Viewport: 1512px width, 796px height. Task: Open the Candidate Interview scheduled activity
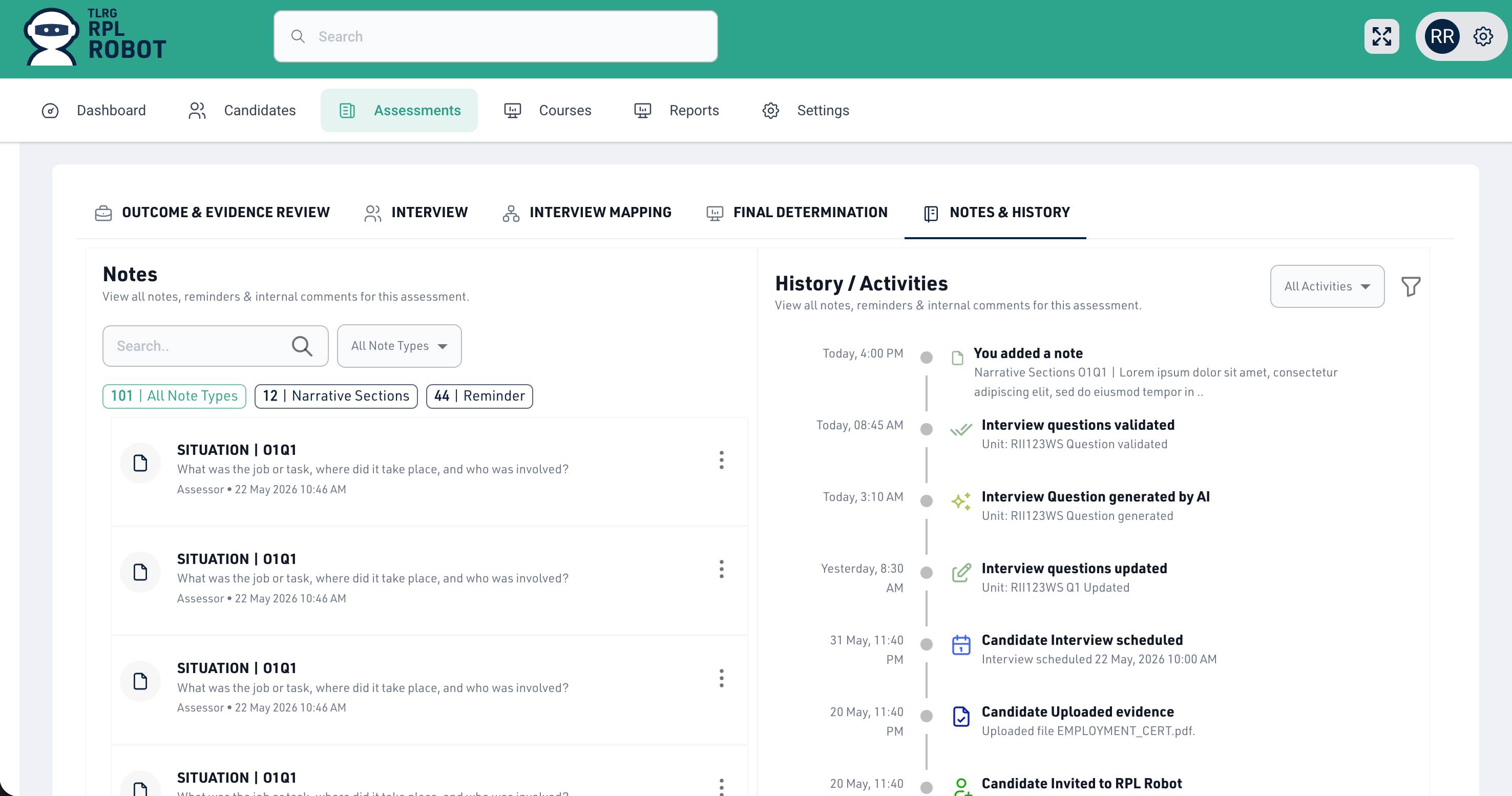point(1082,640)
